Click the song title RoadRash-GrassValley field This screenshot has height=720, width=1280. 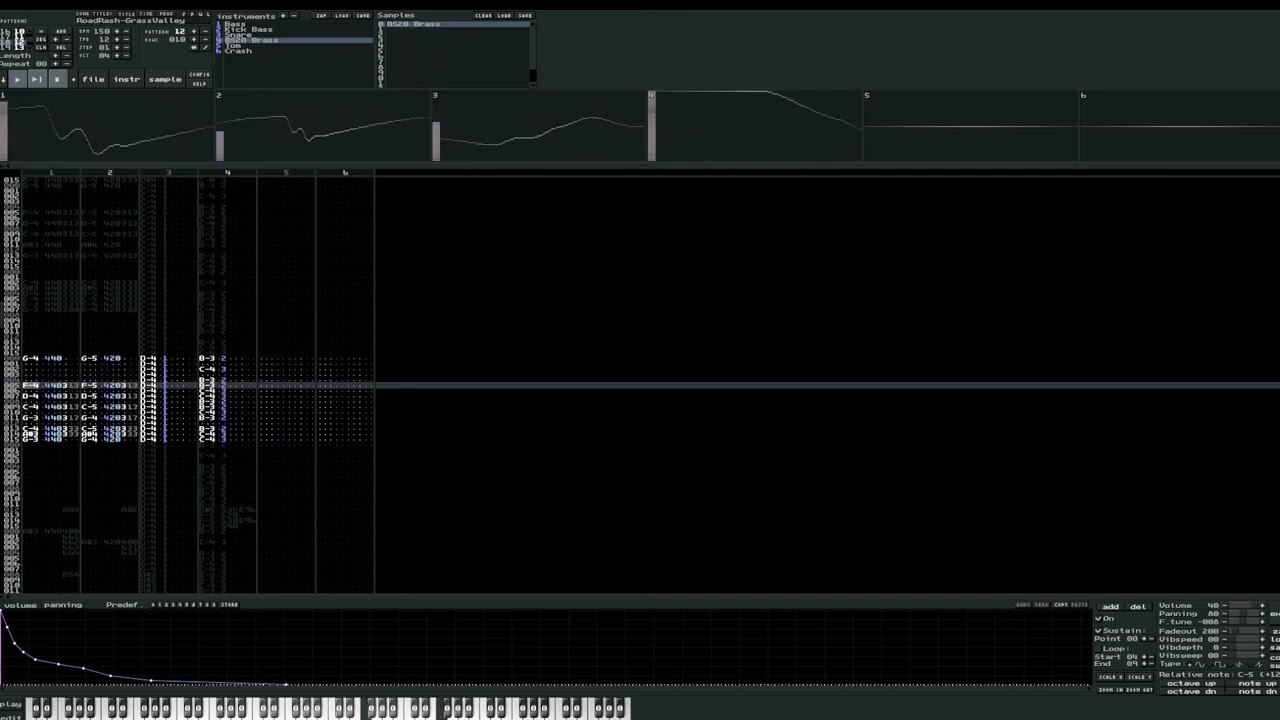pyautogui.click(x=143, y=21)
